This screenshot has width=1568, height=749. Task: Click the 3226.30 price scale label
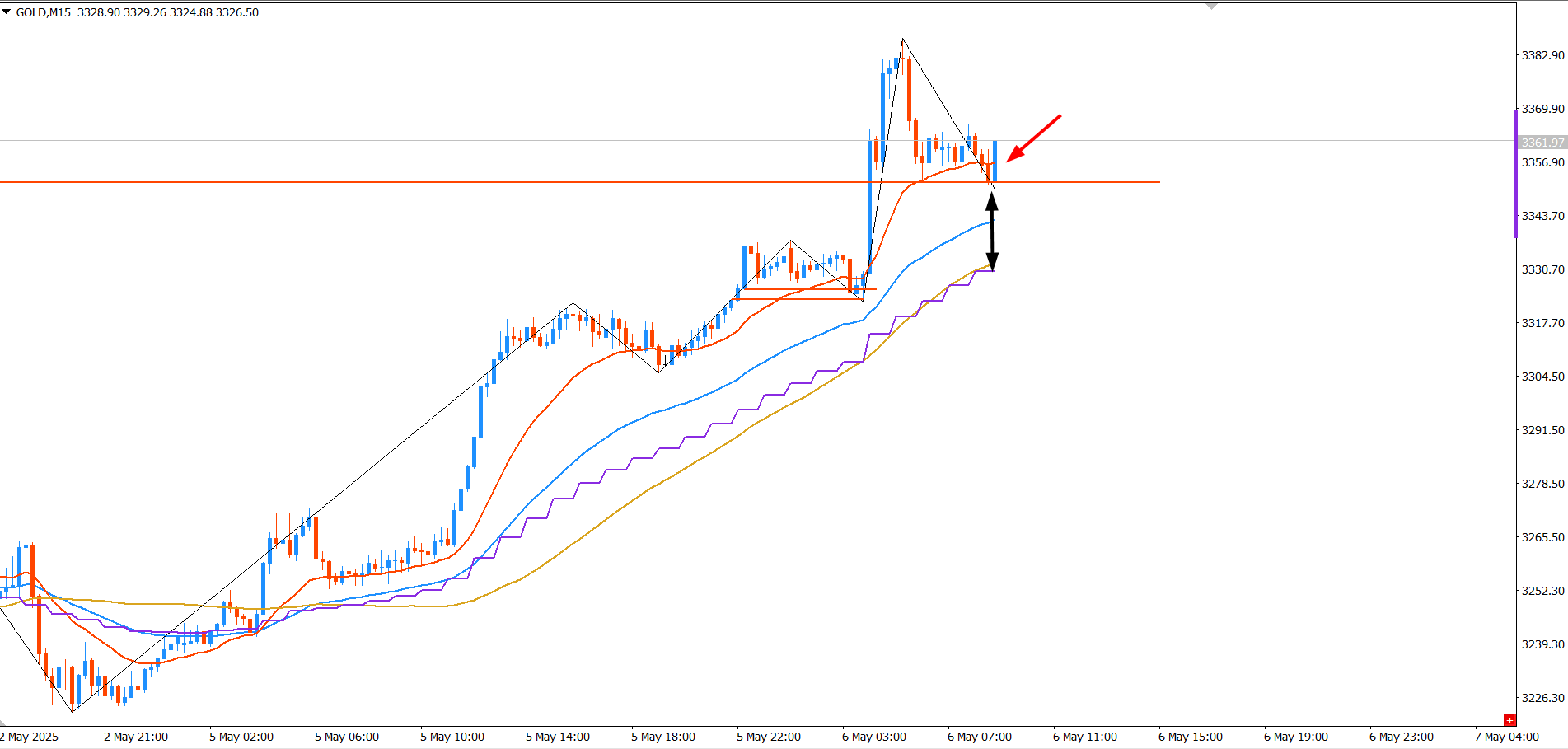pos(1542,698)
